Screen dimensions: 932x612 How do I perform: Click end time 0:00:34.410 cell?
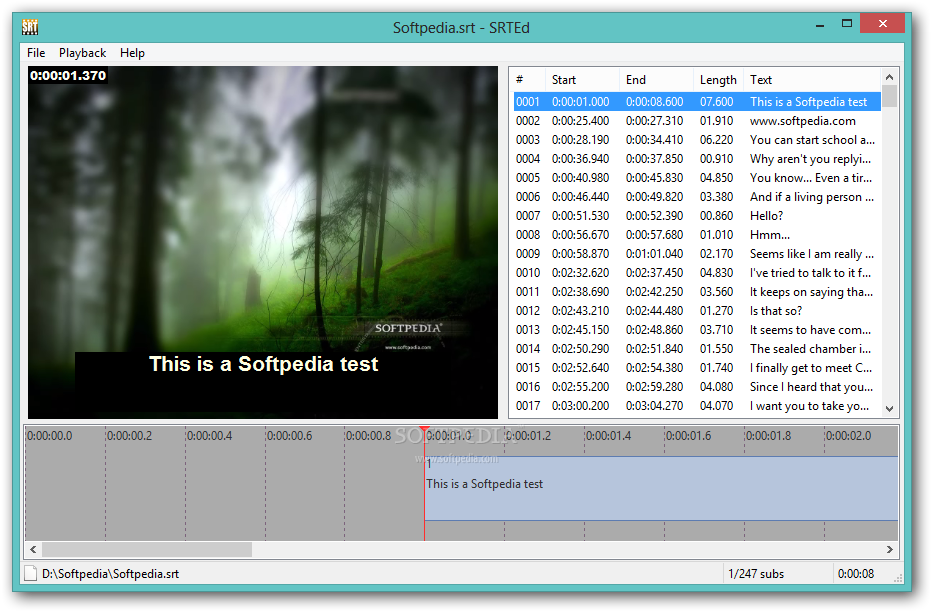pos(654,140)
